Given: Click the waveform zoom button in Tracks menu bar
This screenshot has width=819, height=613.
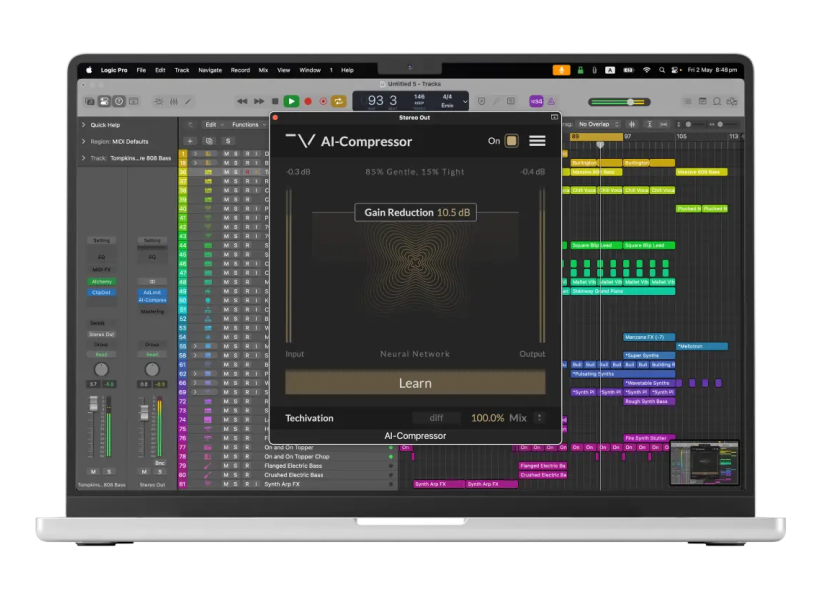Looking at the screenshot, I should [x=632, y=124].
